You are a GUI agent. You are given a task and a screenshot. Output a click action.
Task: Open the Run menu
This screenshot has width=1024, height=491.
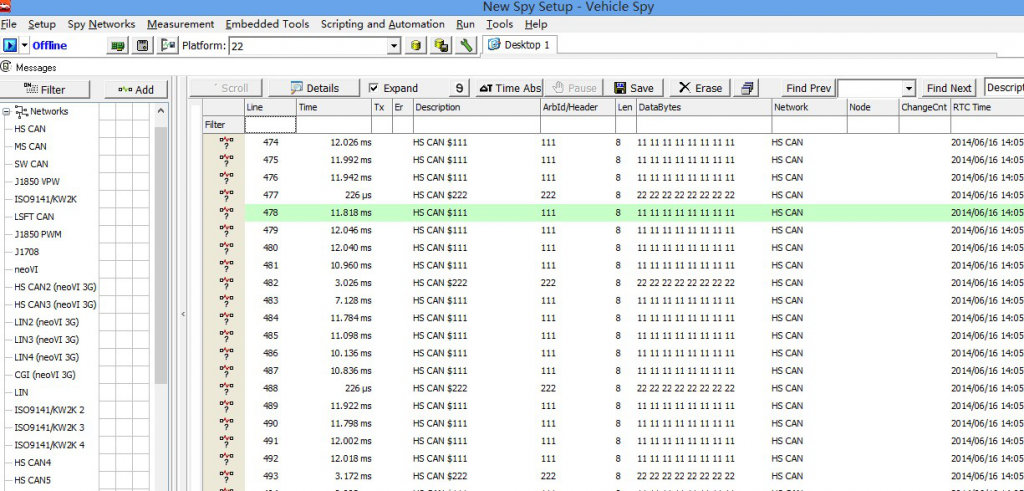pos(466,24)
